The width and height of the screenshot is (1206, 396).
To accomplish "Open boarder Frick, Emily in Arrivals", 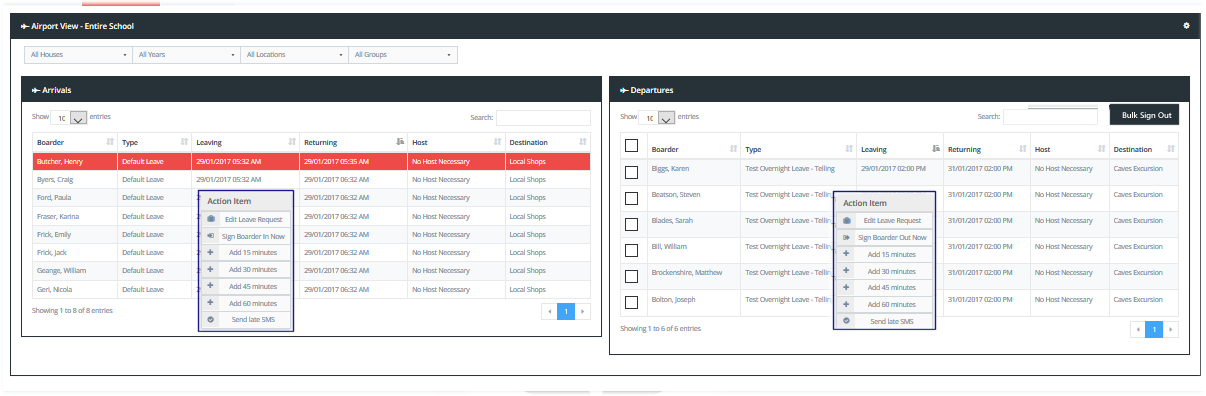I will tap(54, 234).
